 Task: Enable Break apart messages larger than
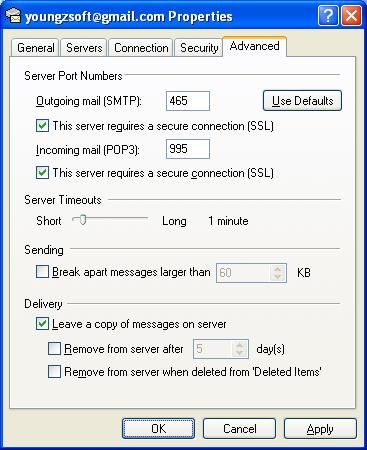pos(42,272)
